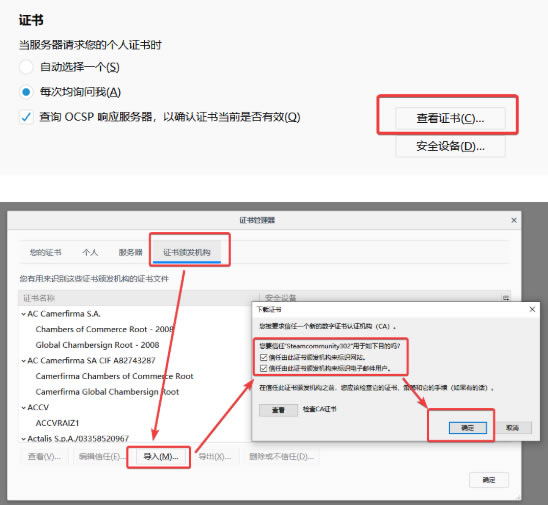Open 安全设备(D)... button

450,146
